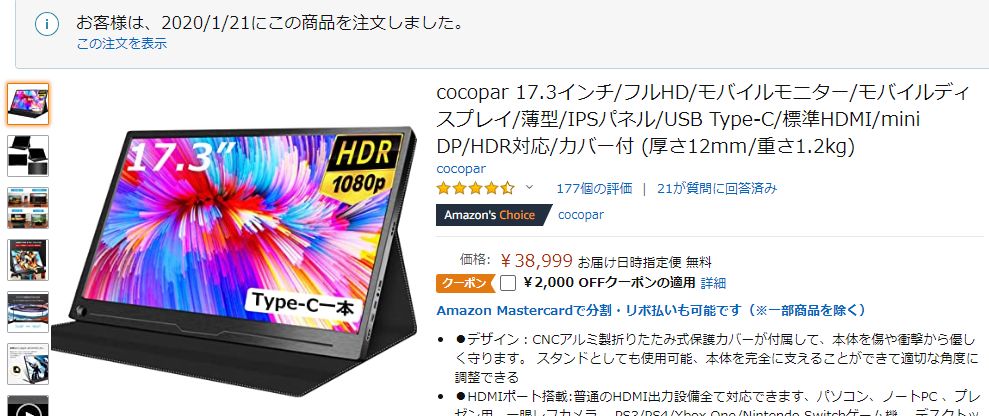Select the first product thumbnail image

click(x=28, y=104)
